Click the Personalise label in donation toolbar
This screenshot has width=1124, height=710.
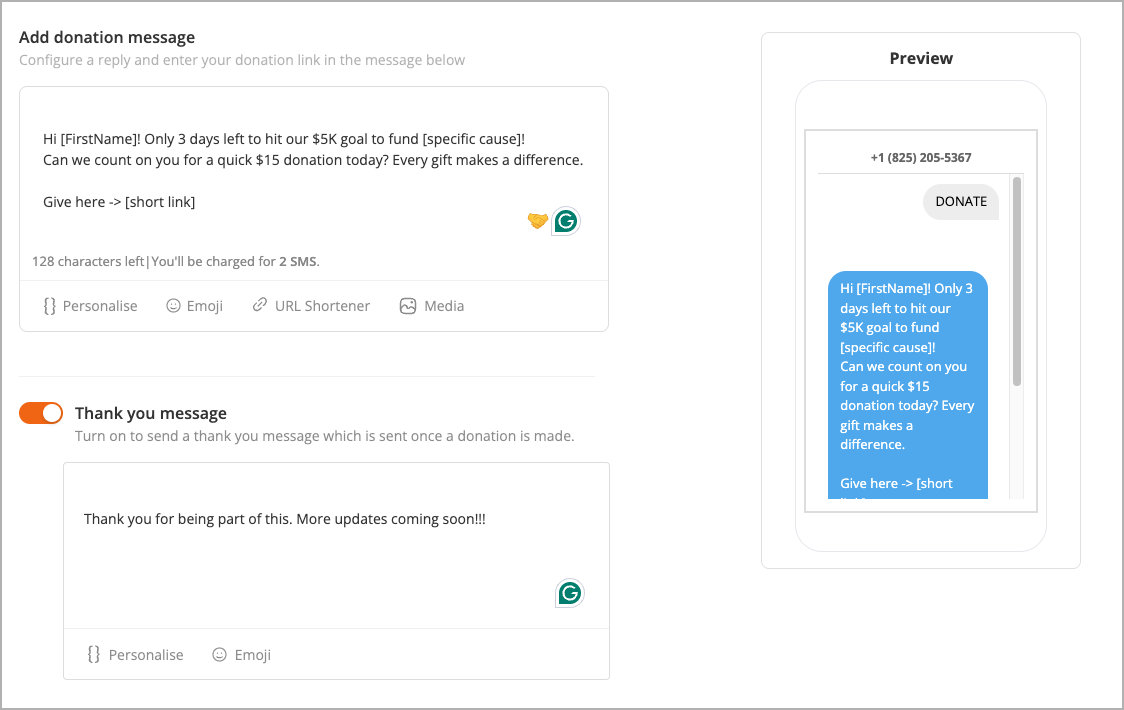point(100,306)
